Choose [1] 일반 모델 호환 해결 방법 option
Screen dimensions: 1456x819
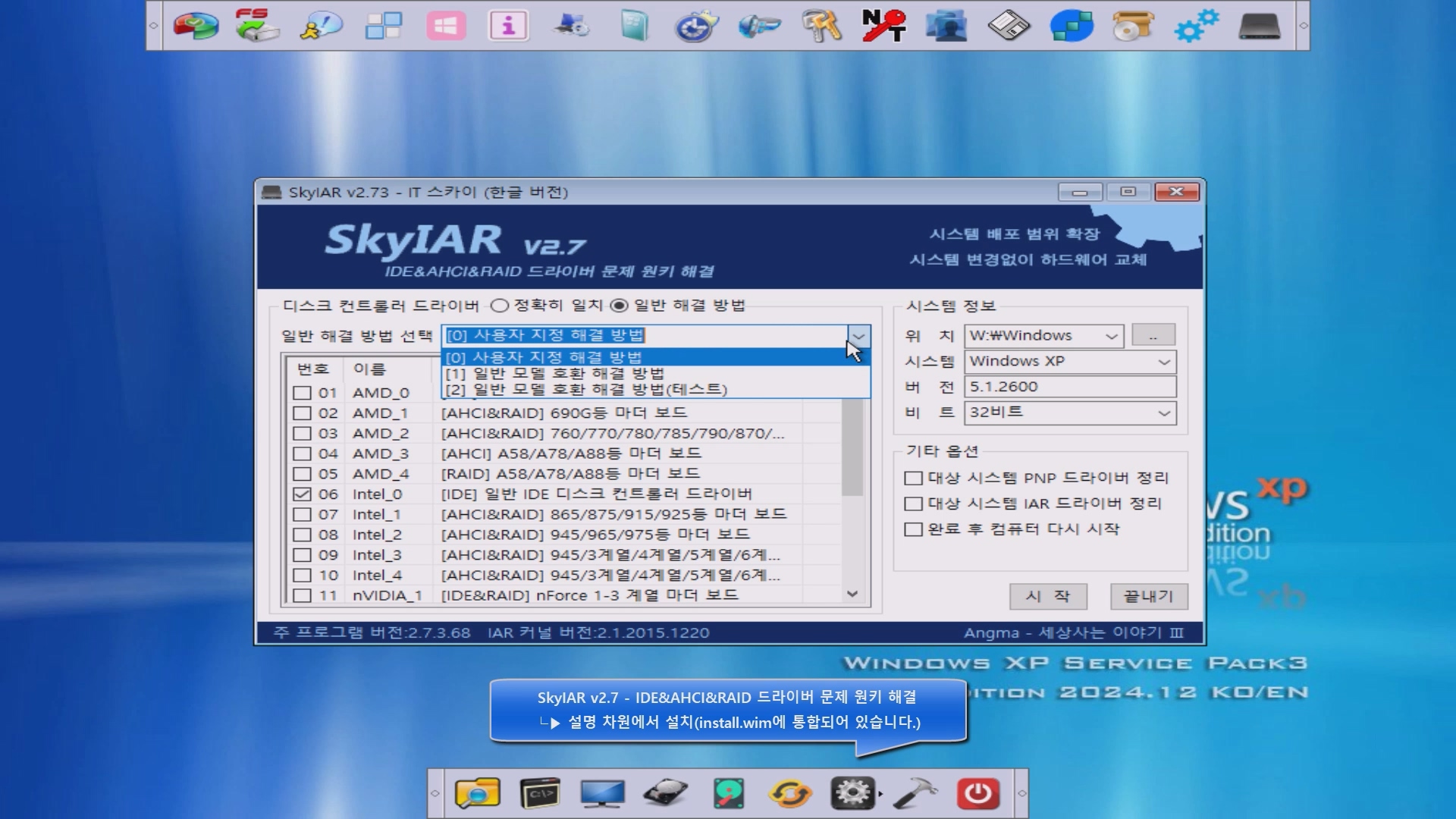click(x=554, y=373)
